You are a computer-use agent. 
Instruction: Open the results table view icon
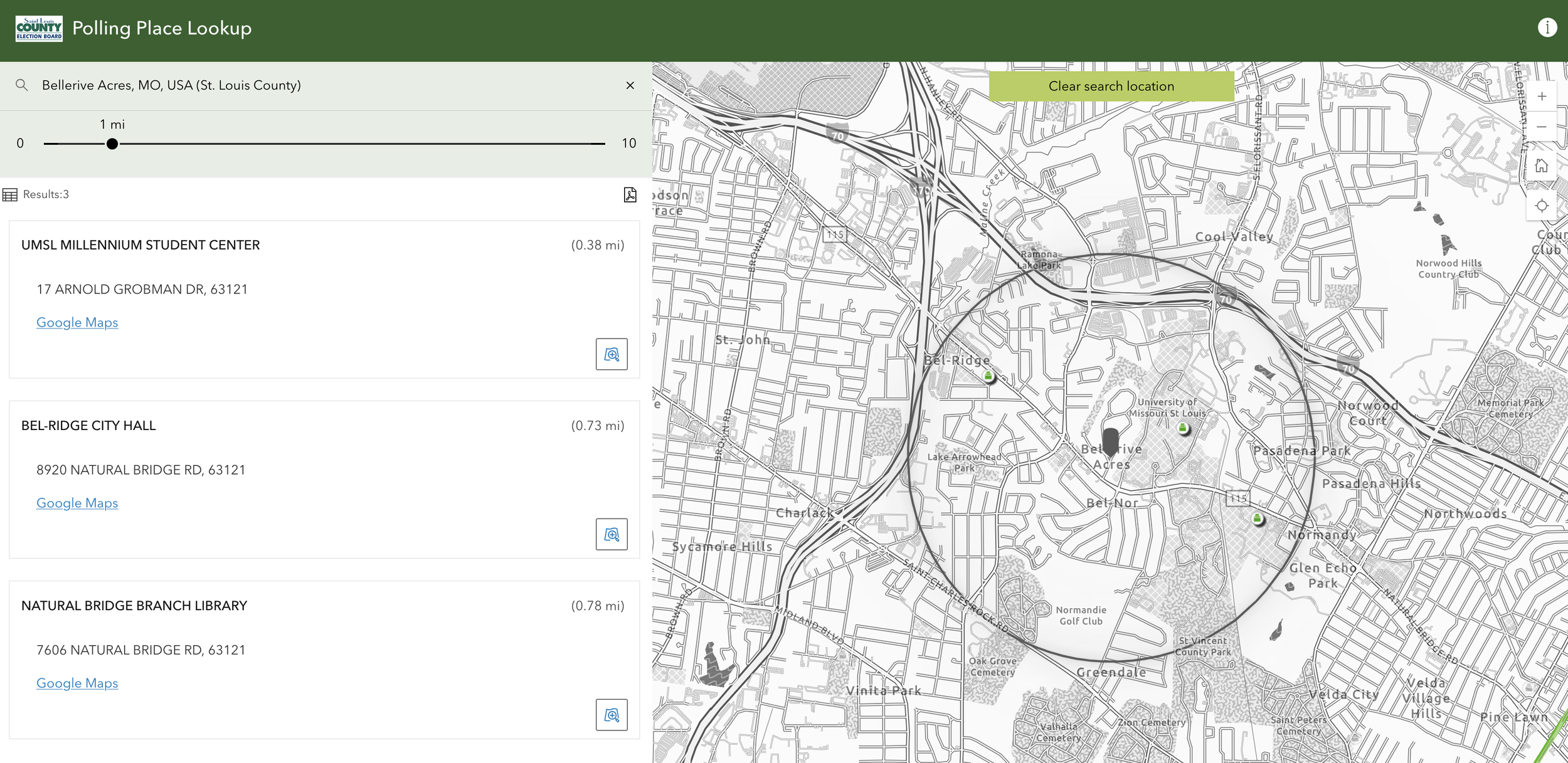point(10,195)
